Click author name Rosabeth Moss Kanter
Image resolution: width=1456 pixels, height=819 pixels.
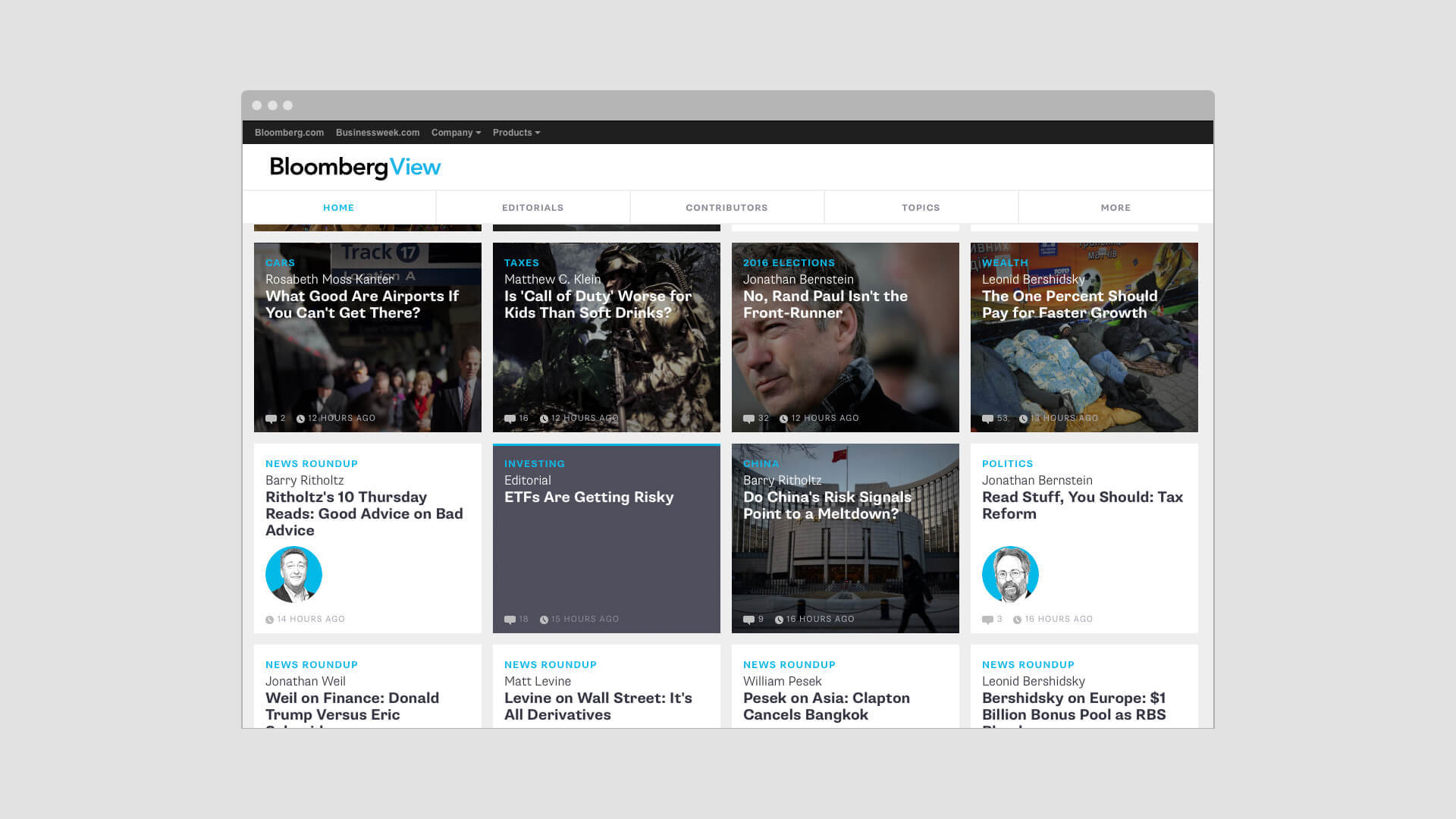pos(329,280)
